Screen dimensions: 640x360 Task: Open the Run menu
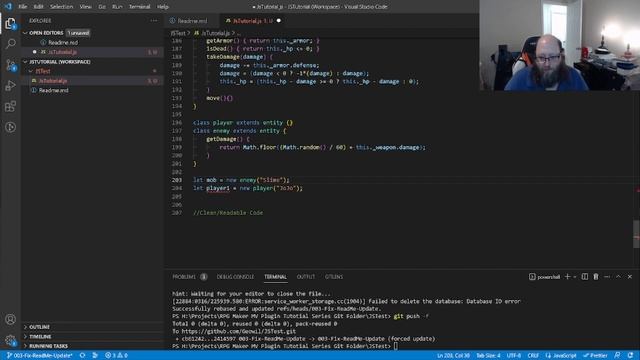117,7
